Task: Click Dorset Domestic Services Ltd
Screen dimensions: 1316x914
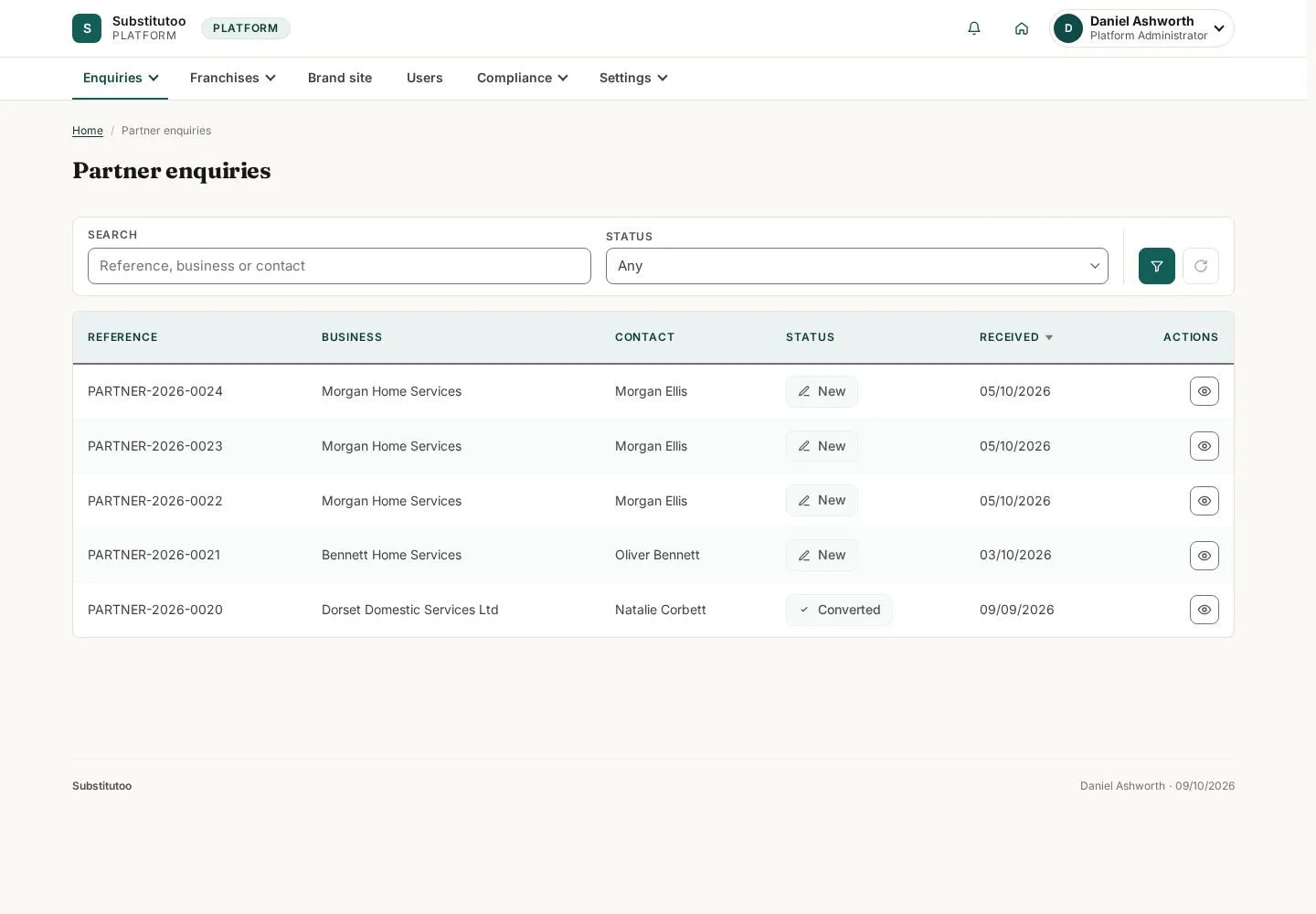Action: click(x=410, y=610)
